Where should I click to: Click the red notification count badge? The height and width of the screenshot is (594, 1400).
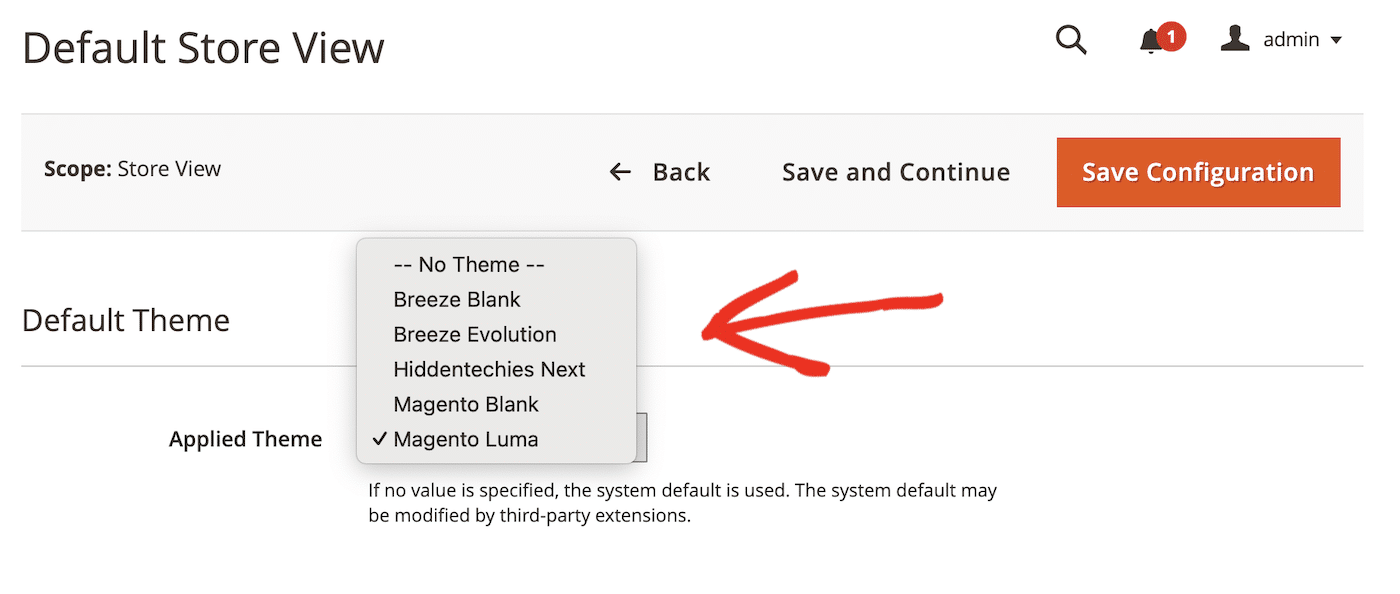coord(1171,37)
